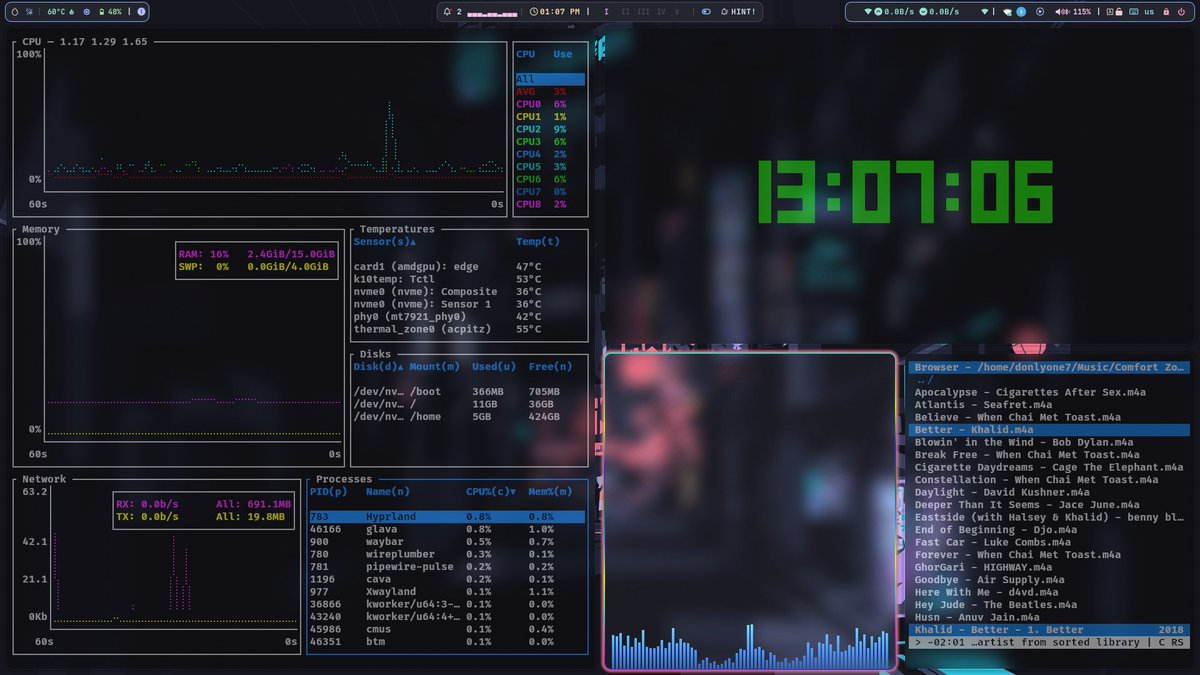Click the info circle icon in left bar
The width and height of the screenshot is (1200, 675).
point(141,12)
